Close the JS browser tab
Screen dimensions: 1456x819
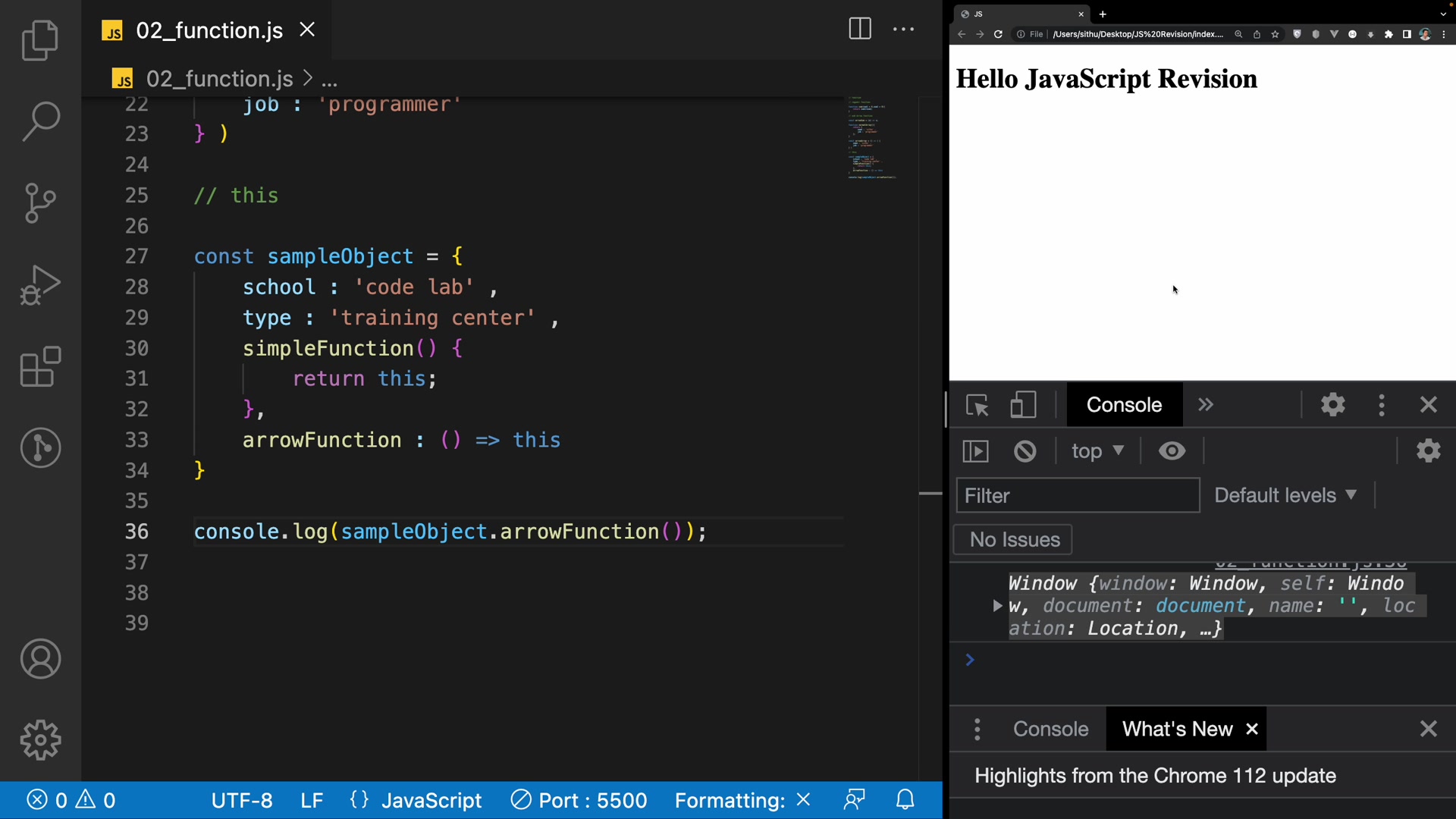point(1081,14)
